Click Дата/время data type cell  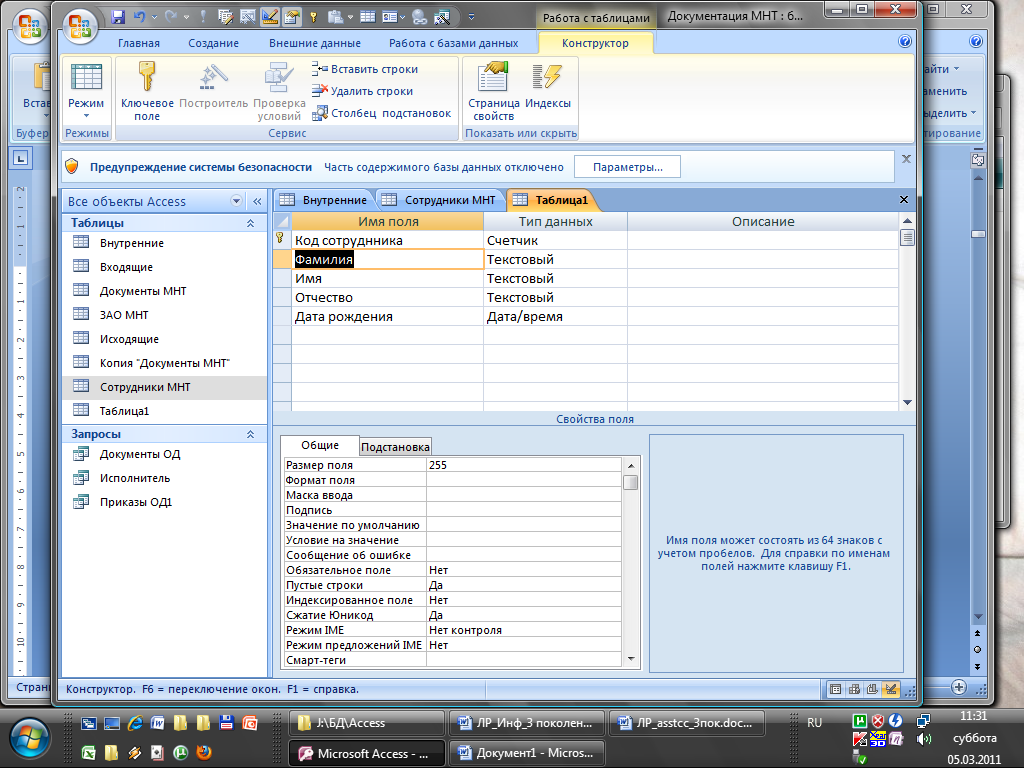(x=555, y=317)
